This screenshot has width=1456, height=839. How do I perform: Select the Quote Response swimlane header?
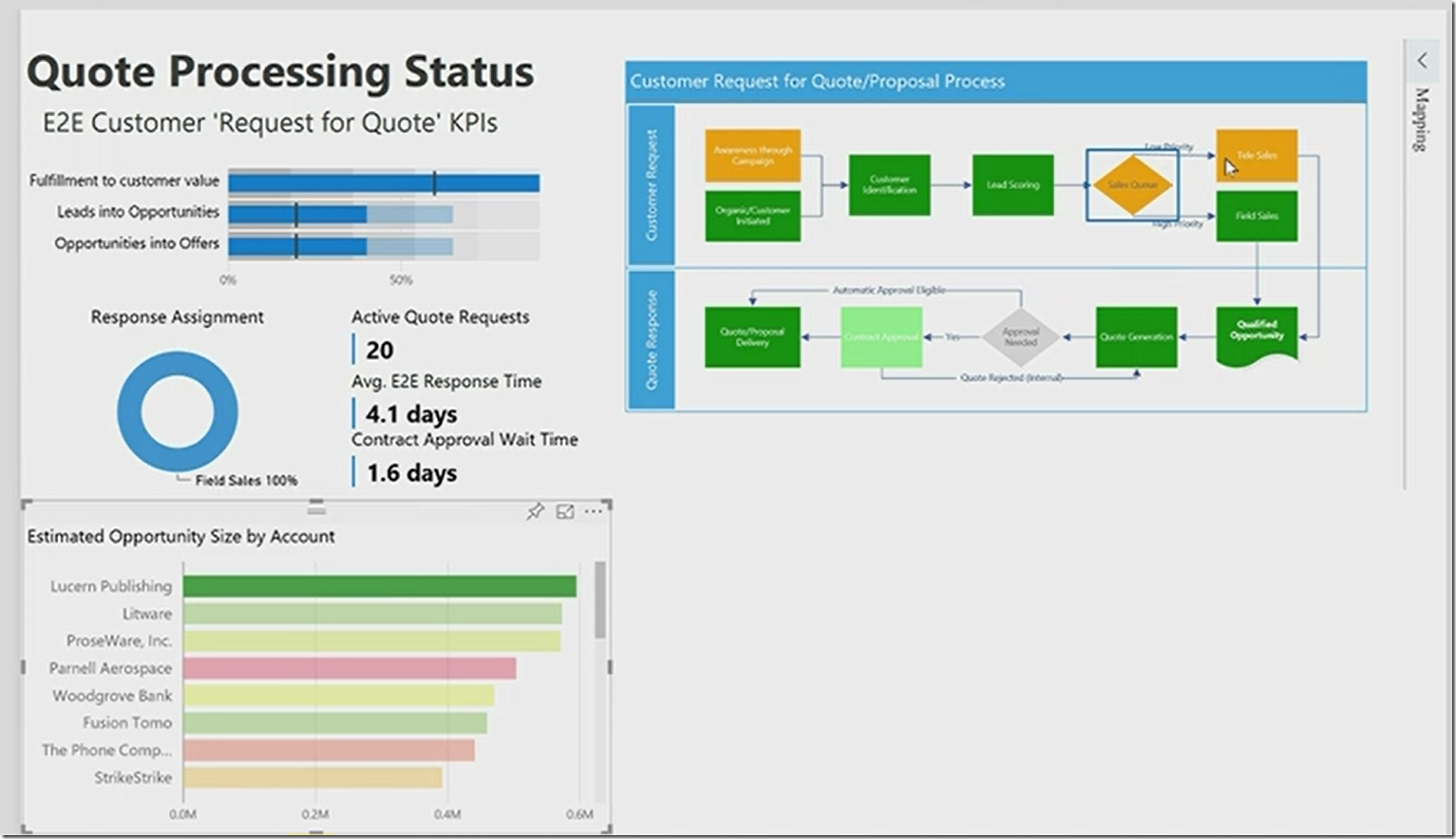(x=652, y=339)
